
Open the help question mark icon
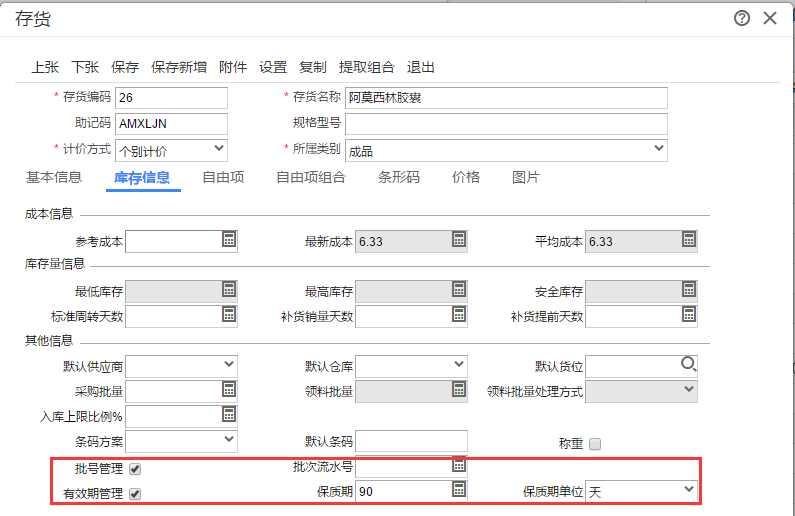tap(742, 18)
